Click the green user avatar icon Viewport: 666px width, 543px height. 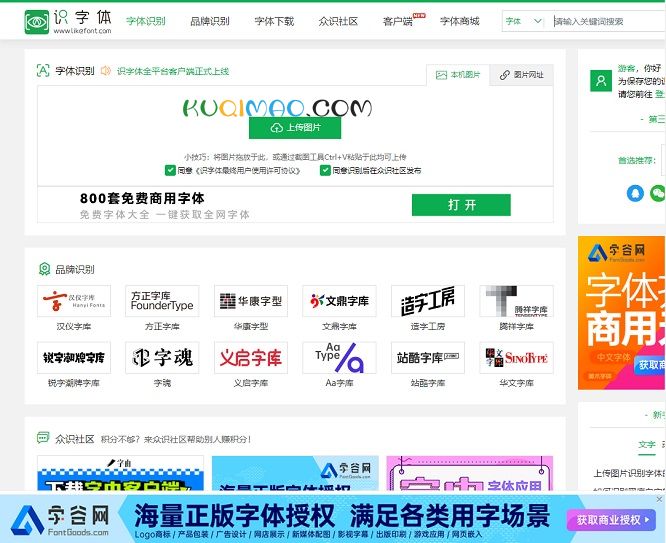tap(601, 81)
